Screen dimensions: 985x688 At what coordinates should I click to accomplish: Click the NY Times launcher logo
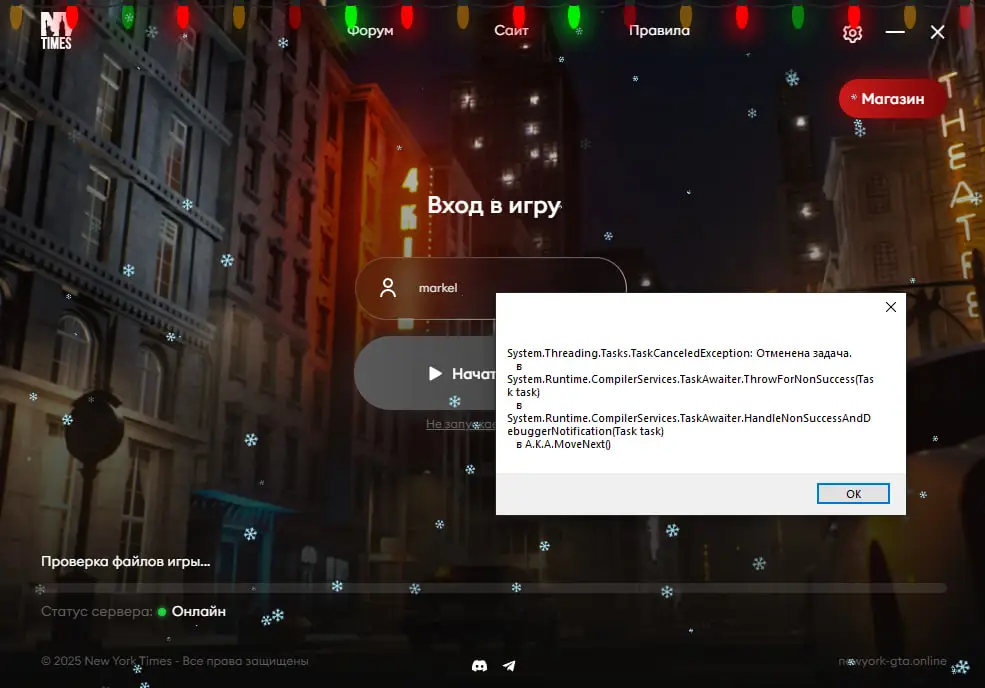(x=56, y=31)
